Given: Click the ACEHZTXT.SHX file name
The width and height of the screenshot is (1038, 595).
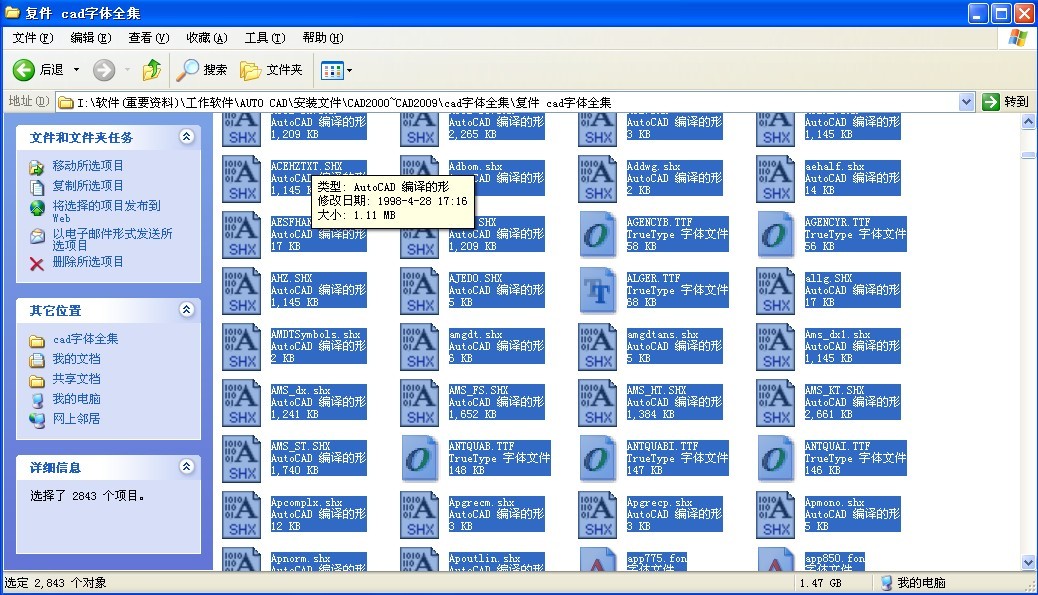Looking at the screenshot, I should [x=307, y=166].
